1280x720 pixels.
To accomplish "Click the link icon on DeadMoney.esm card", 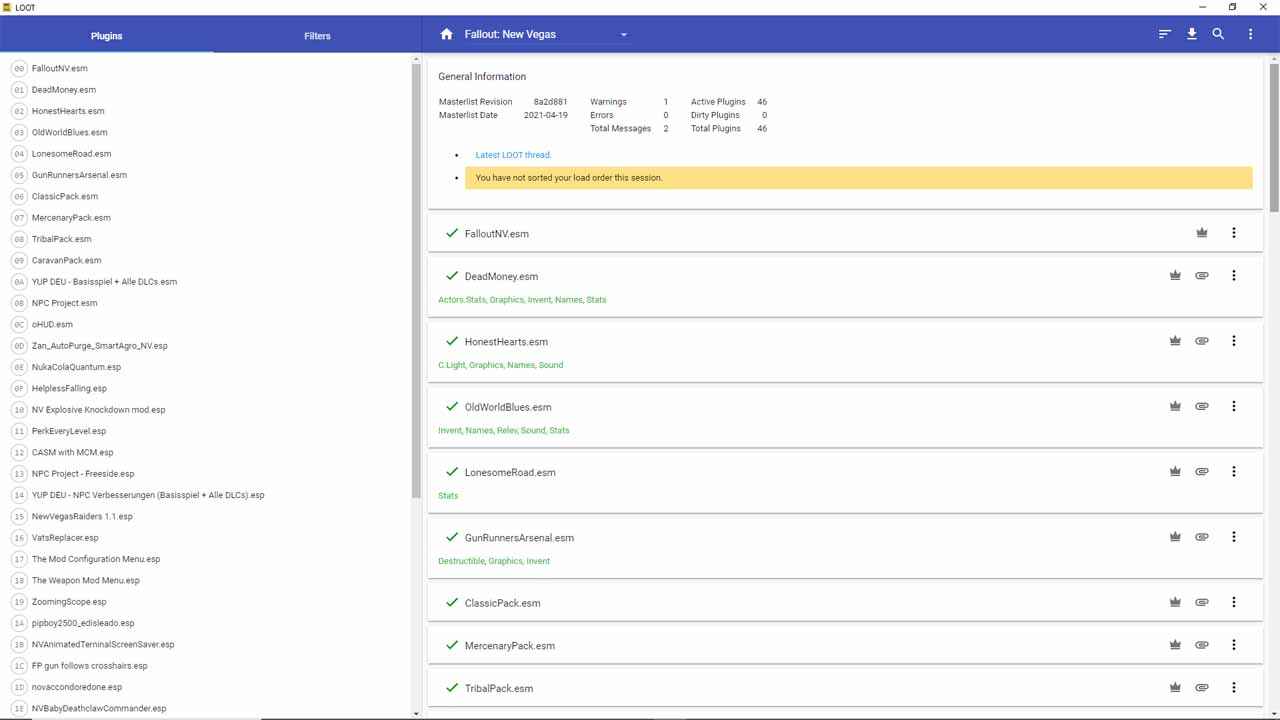I will click(x=1202, y=275).
